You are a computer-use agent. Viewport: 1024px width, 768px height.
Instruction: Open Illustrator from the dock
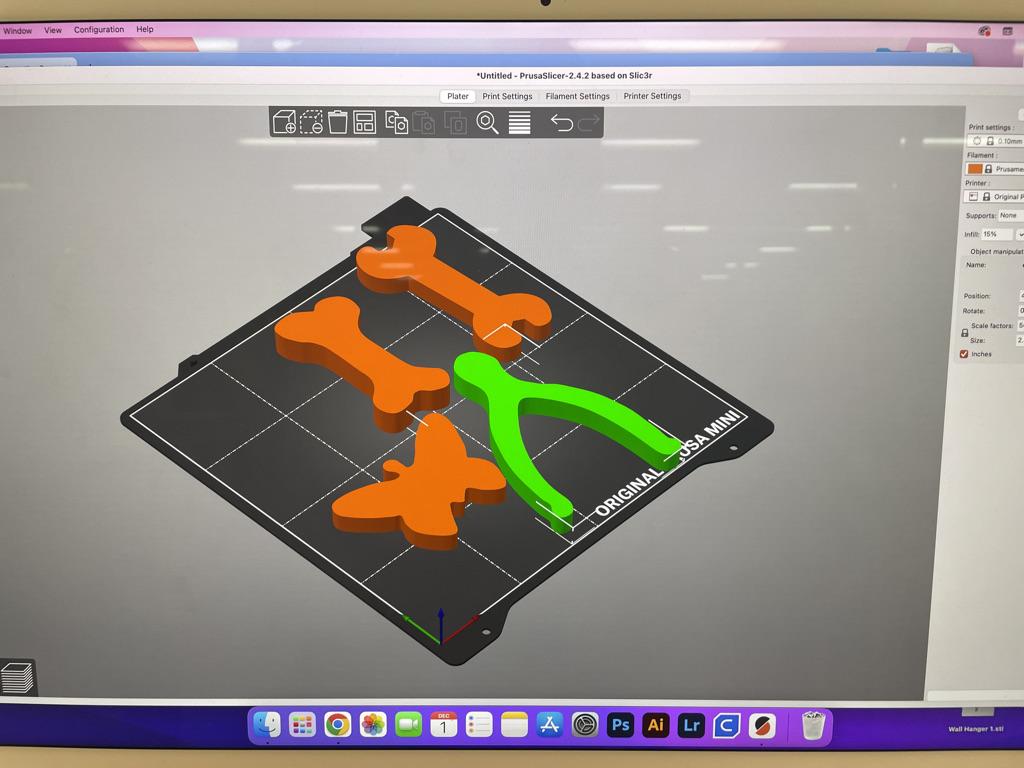click(x=656, y=725)
